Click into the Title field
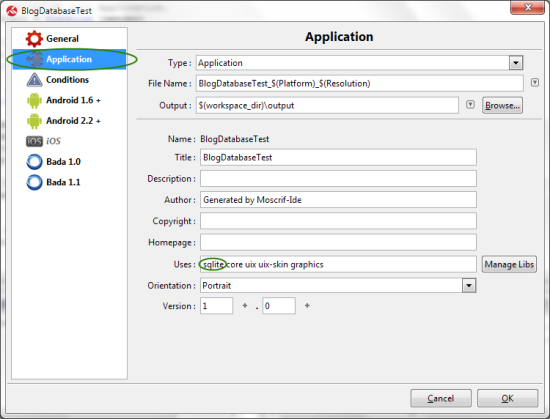This screenshot has width=550, height=419. coord(338,157)
